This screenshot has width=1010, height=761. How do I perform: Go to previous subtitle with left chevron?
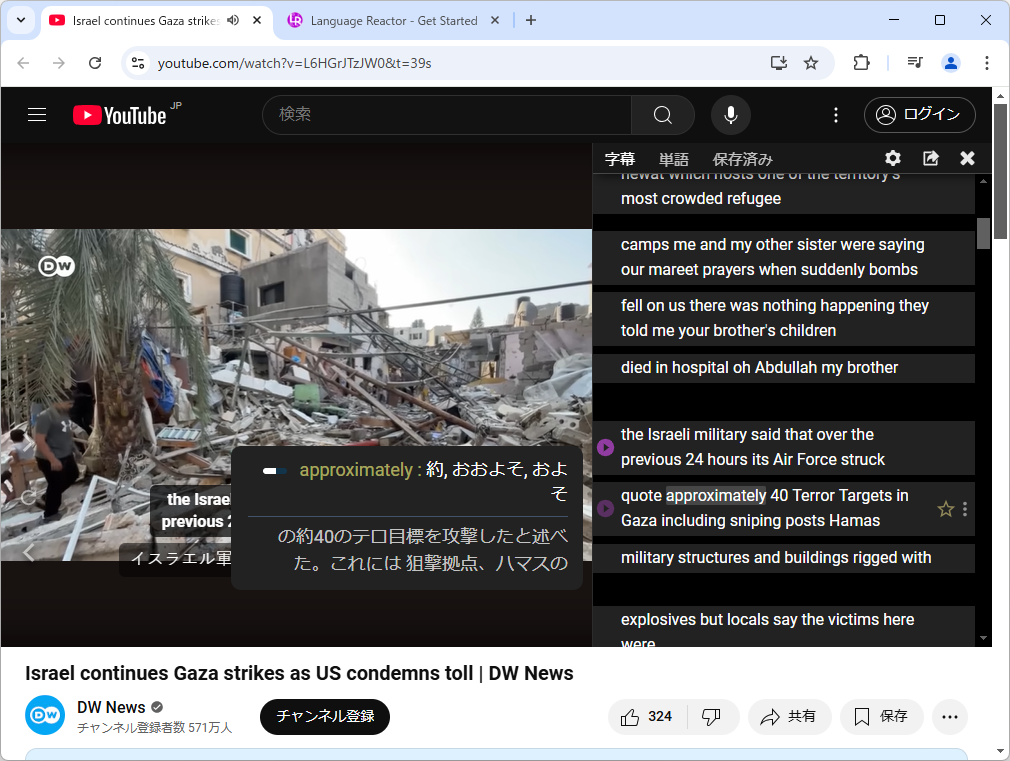click(x=29, y=552)
